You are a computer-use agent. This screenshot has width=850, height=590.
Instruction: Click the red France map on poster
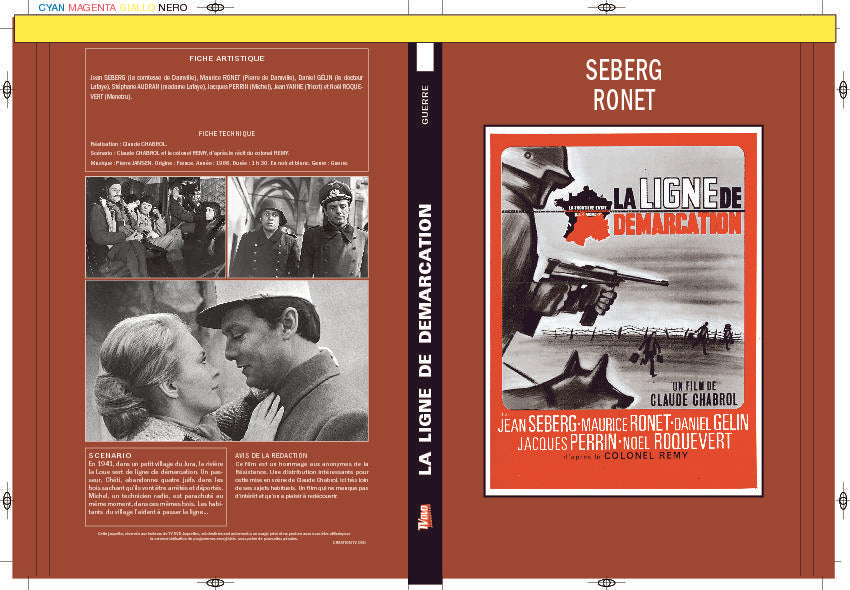584,216
